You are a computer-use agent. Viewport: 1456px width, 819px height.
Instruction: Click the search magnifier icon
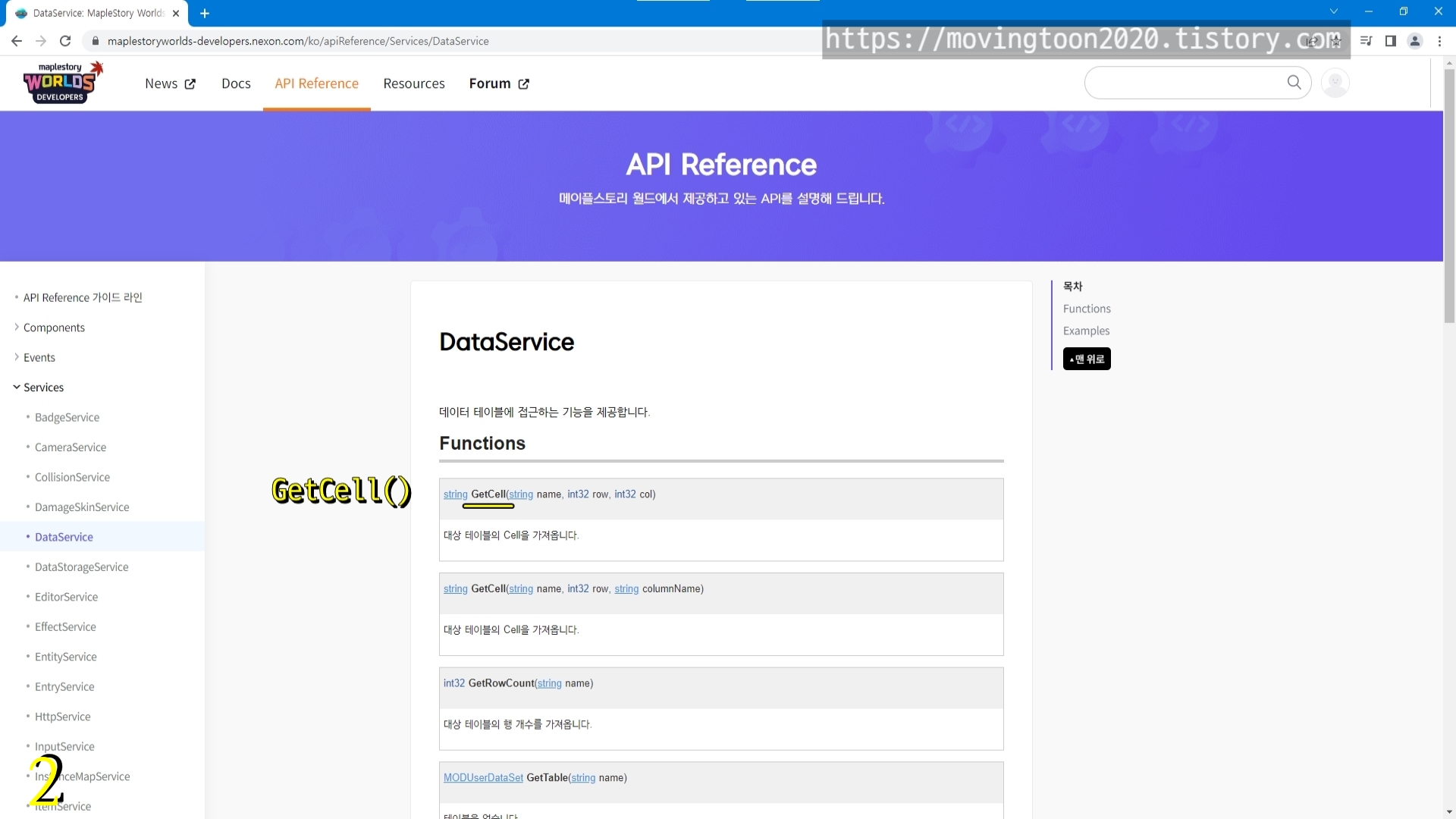pyautogui.click(x=1294, y=82)
